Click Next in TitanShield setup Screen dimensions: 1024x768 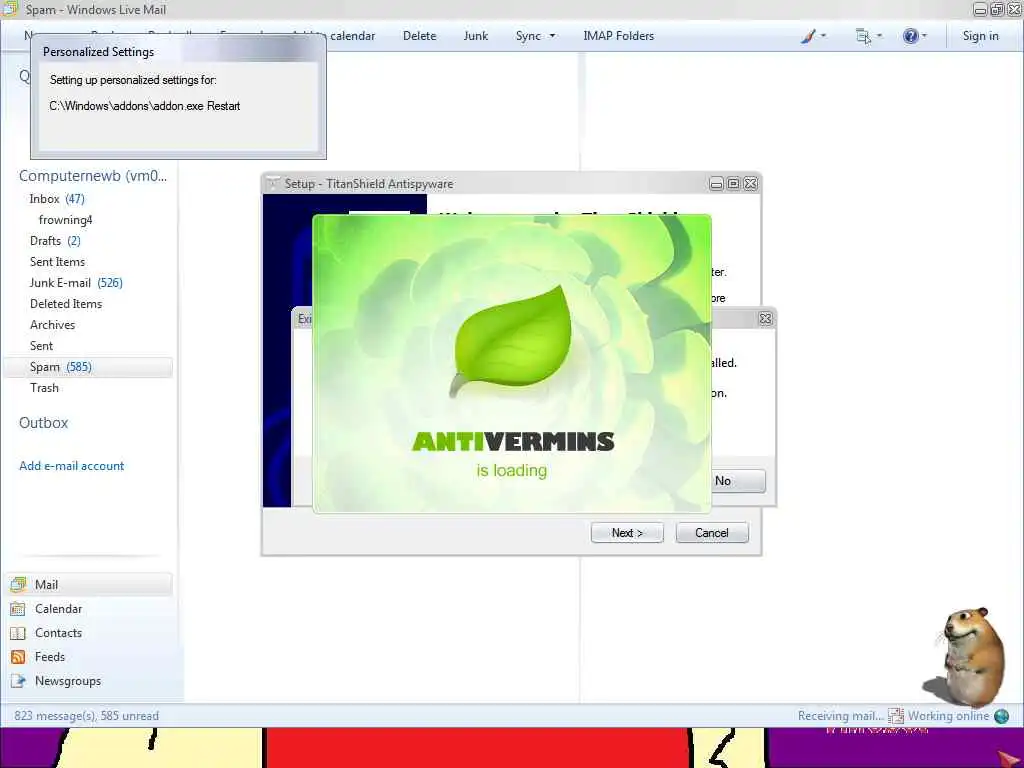(x=627, y=533)
